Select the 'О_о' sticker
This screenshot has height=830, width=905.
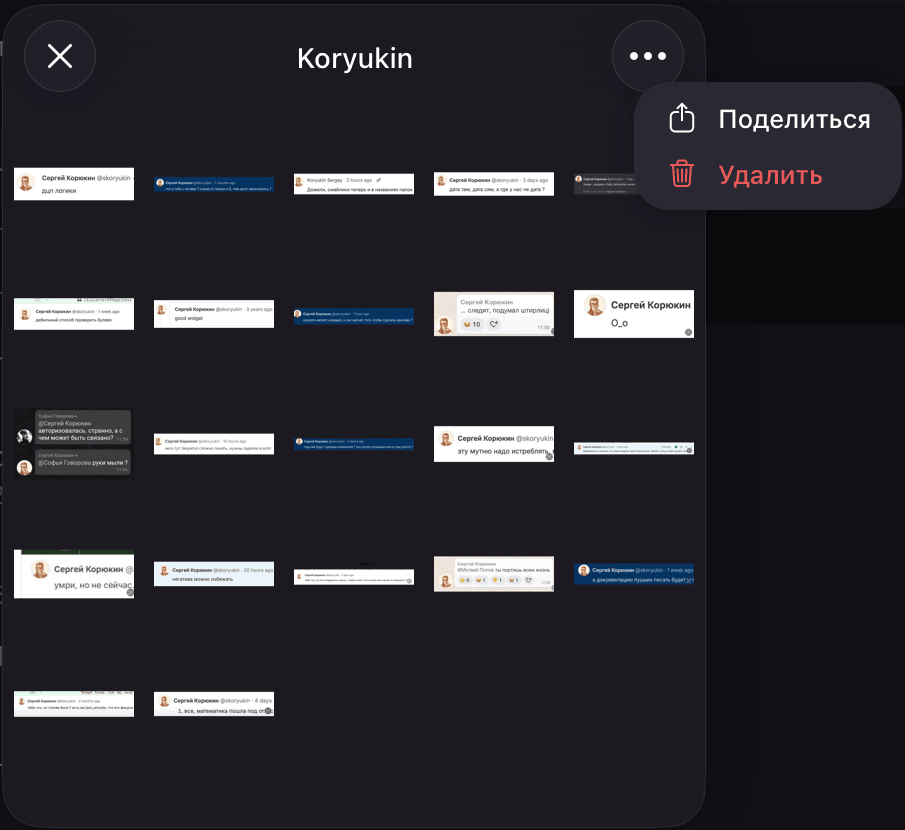coord(634,314)
